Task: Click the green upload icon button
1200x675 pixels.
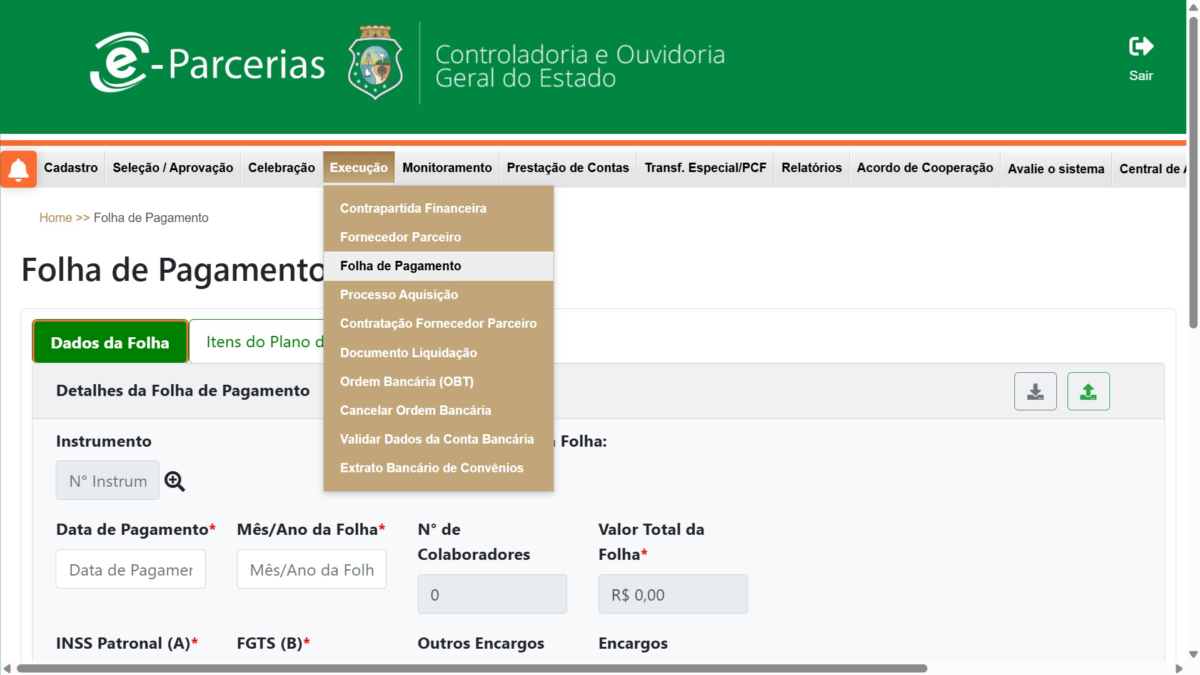Action: (1088, 391)
